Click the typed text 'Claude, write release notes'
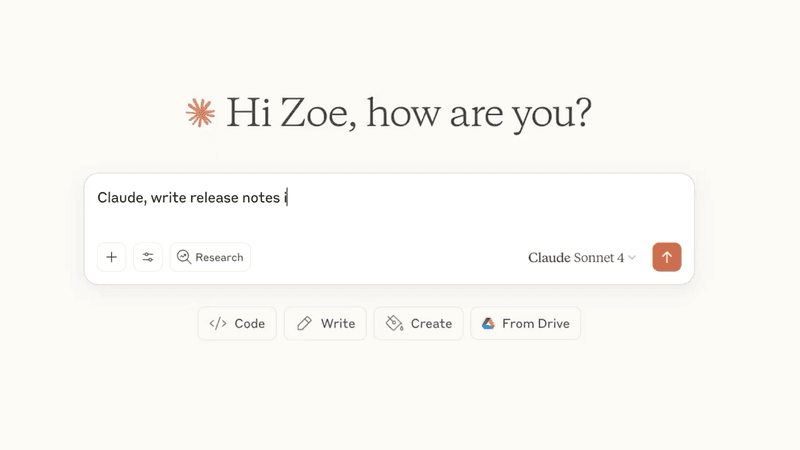The height and width of the screenshot is (450, 800). [189, 197]
